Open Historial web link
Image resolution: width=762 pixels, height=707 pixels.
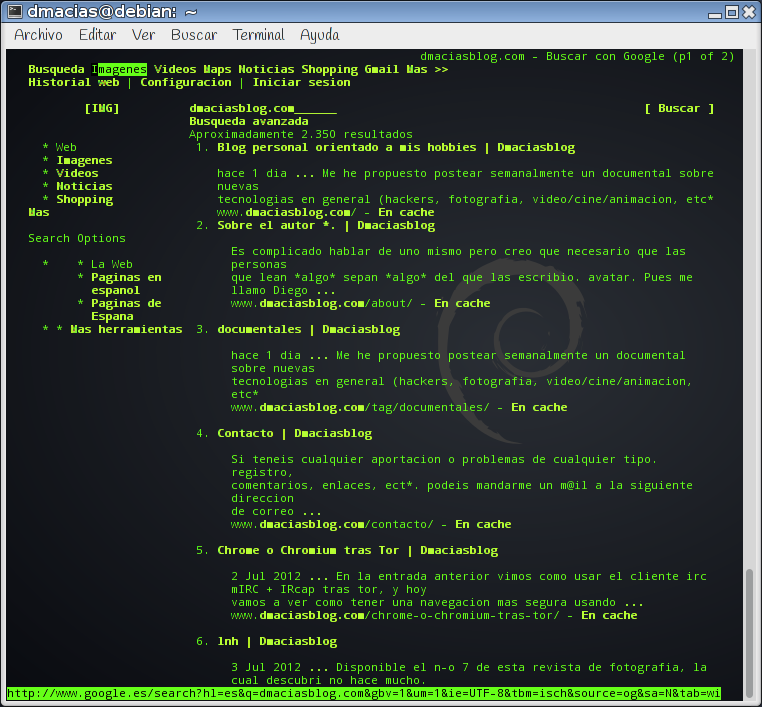click(74, 82)
